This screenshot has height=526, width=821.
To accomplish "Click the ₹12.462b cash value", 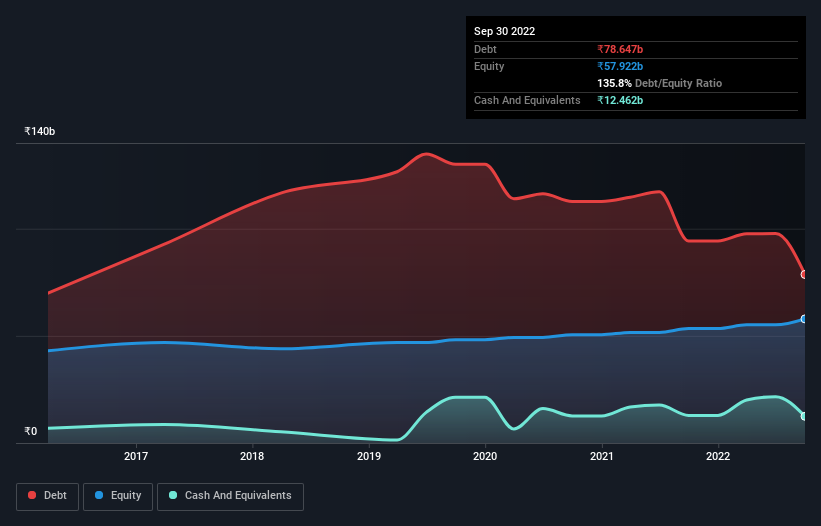I will tap(620, 100).
